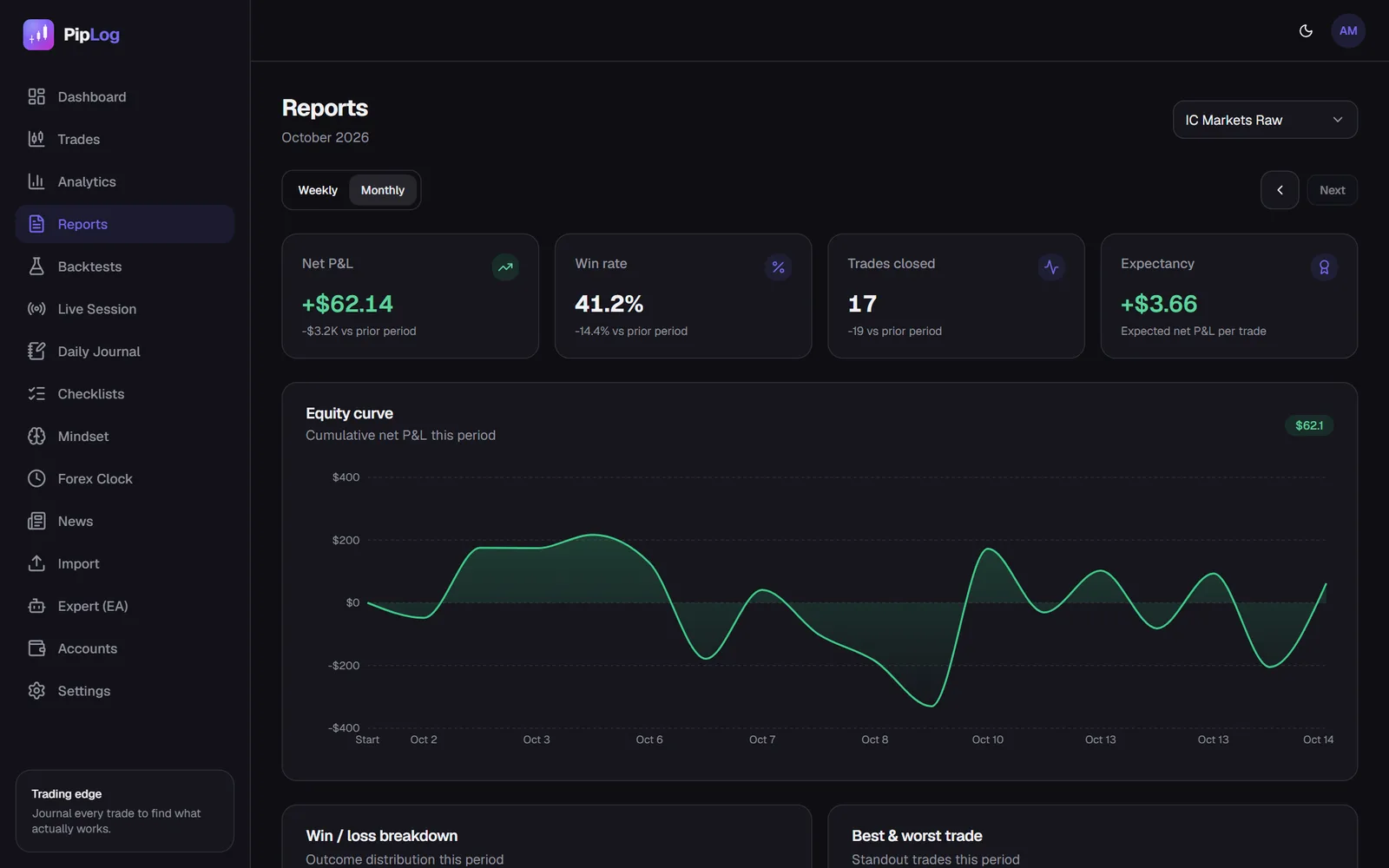Screen dimensions: 1389x868
Task: Click activity icon on Trades closed card
Action: click(1051, 267)
